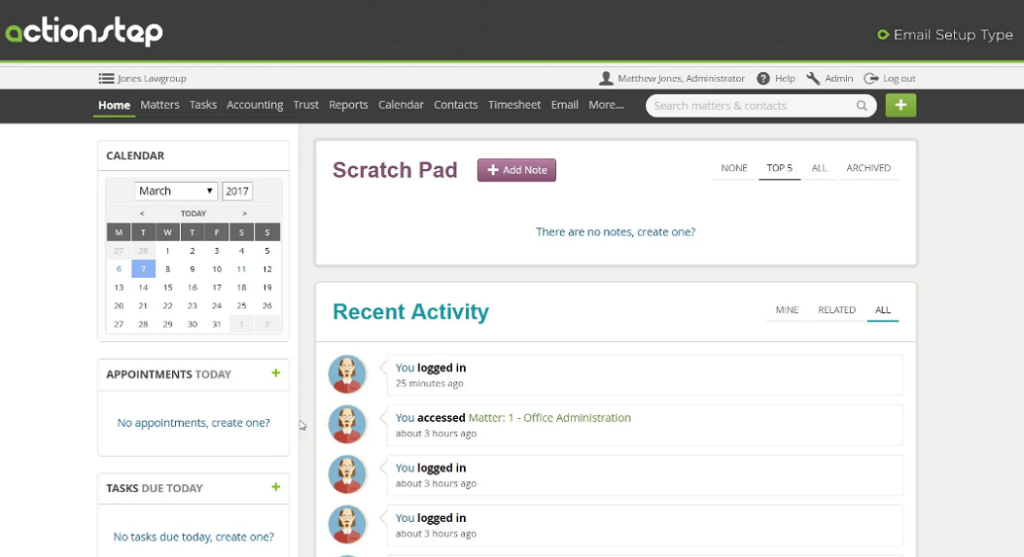Click the search magnifier icon

click(862, 106)
